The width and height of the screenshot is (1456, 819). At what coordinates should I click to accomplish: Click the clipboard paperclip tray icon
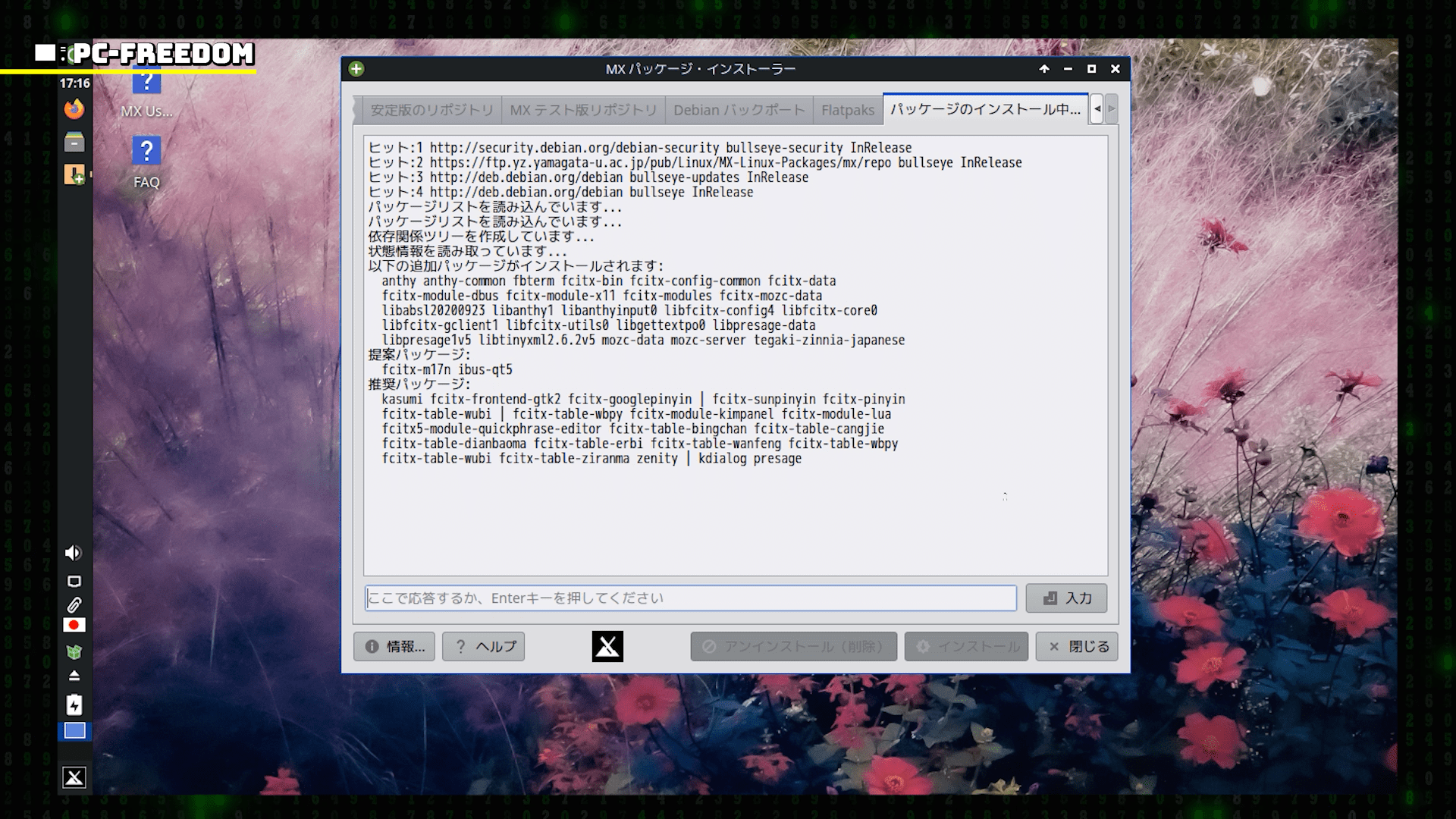(74, 605)
